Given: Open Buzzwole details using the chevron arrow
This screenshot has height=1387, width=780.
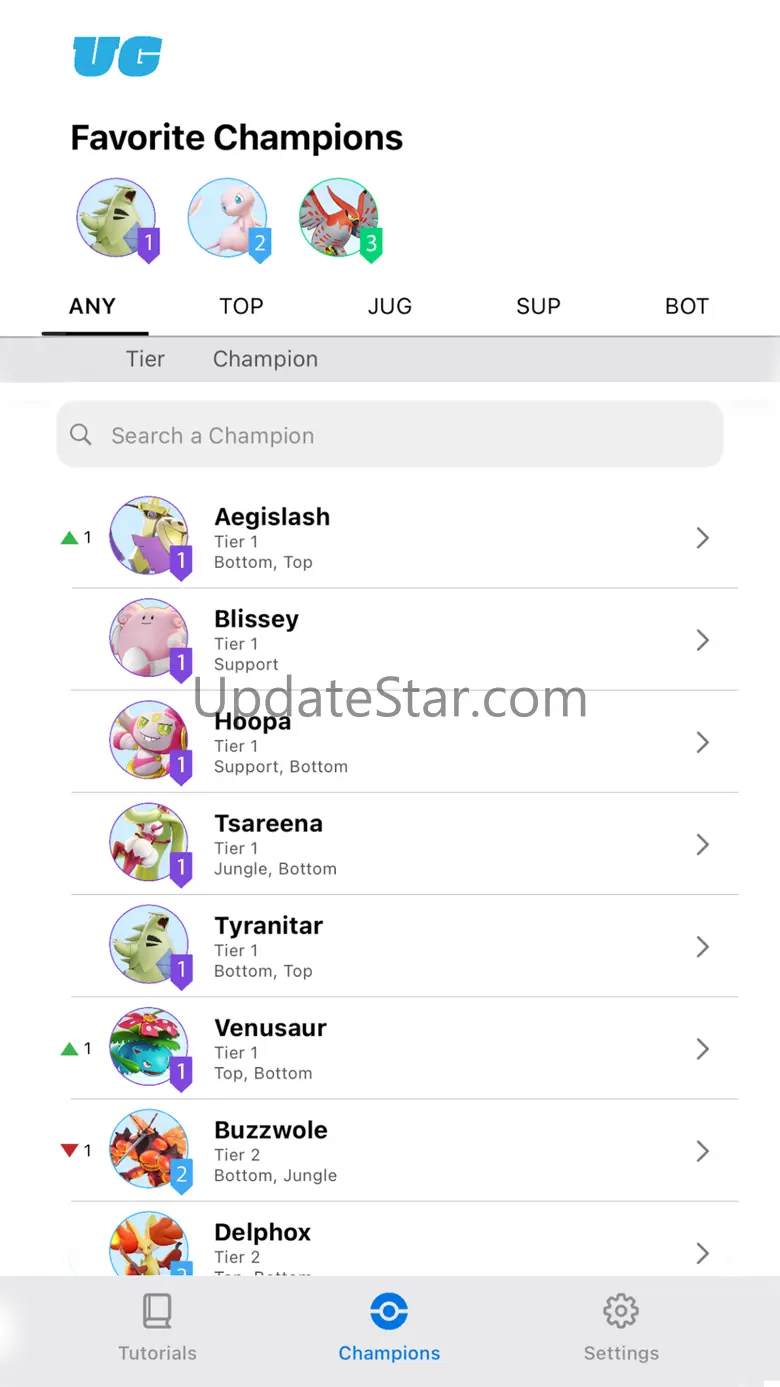Looking at the screenshot, I should [x=703, y=1151].
